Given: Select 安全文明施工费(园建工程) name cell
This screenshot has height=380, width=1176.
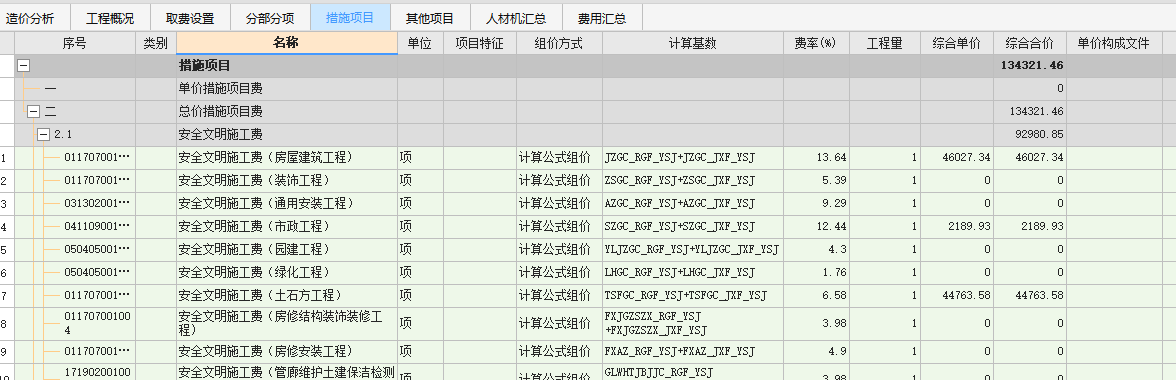Looking at the screenshot, I should coord(287,249).
